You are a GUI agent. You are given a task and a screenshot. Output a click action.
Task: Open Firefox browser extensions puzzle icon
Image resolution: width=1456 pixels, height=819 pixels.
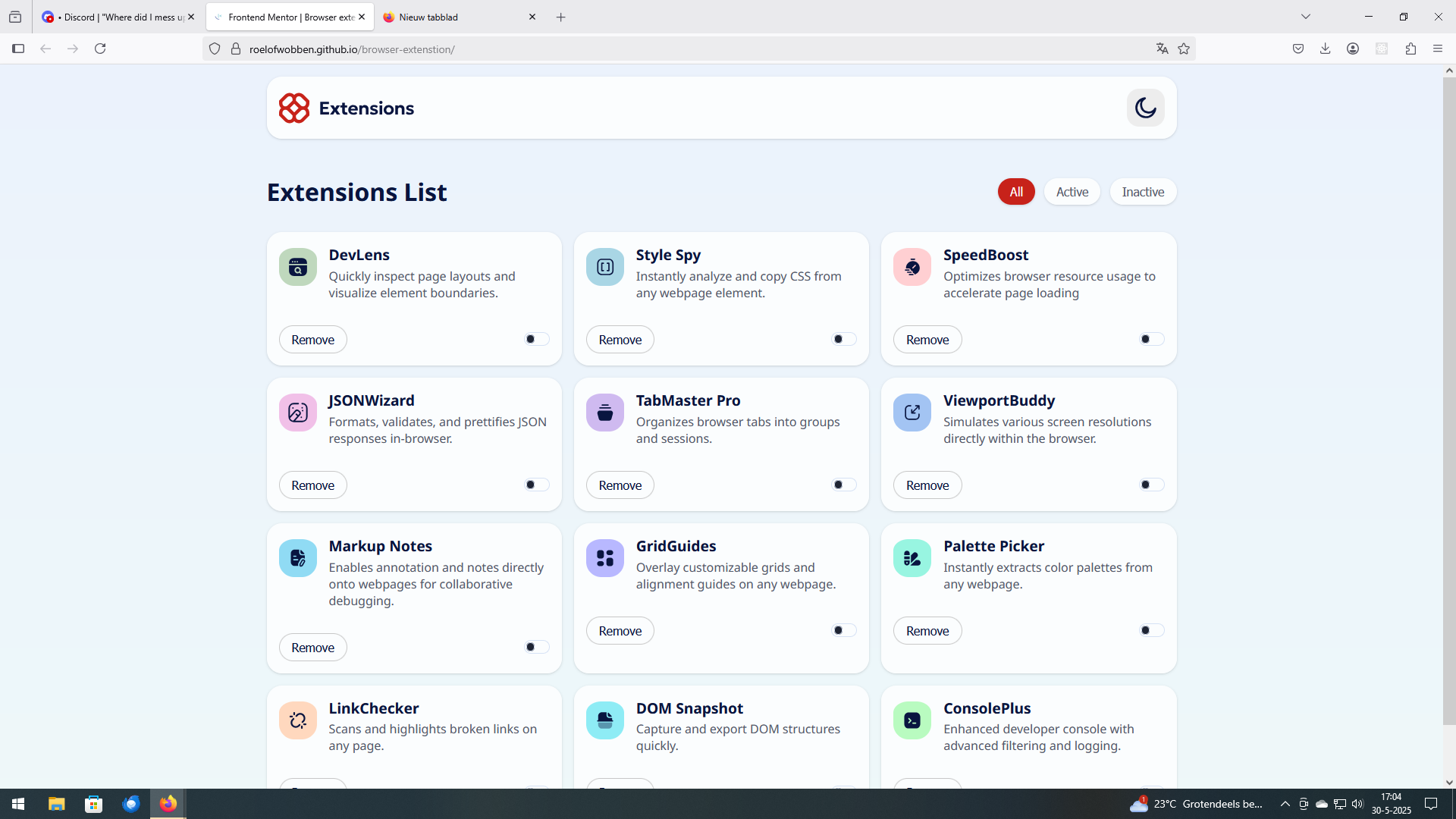point(1410,49)
